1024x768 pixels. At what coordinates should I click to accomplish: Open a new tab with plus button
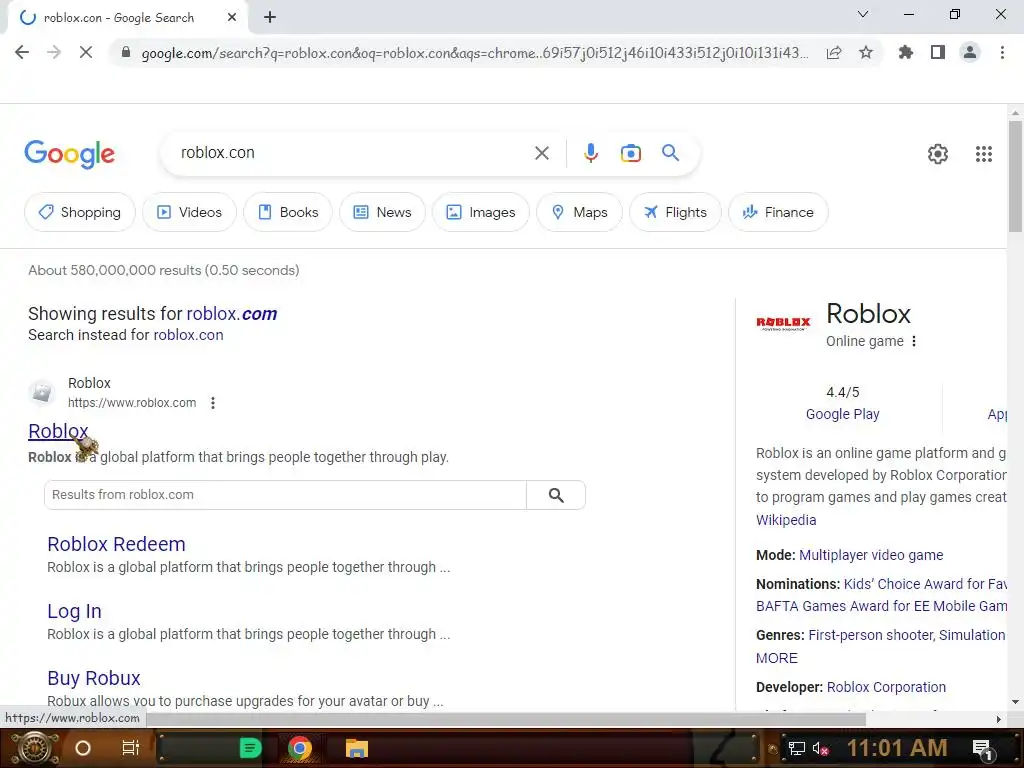[270, 18]
